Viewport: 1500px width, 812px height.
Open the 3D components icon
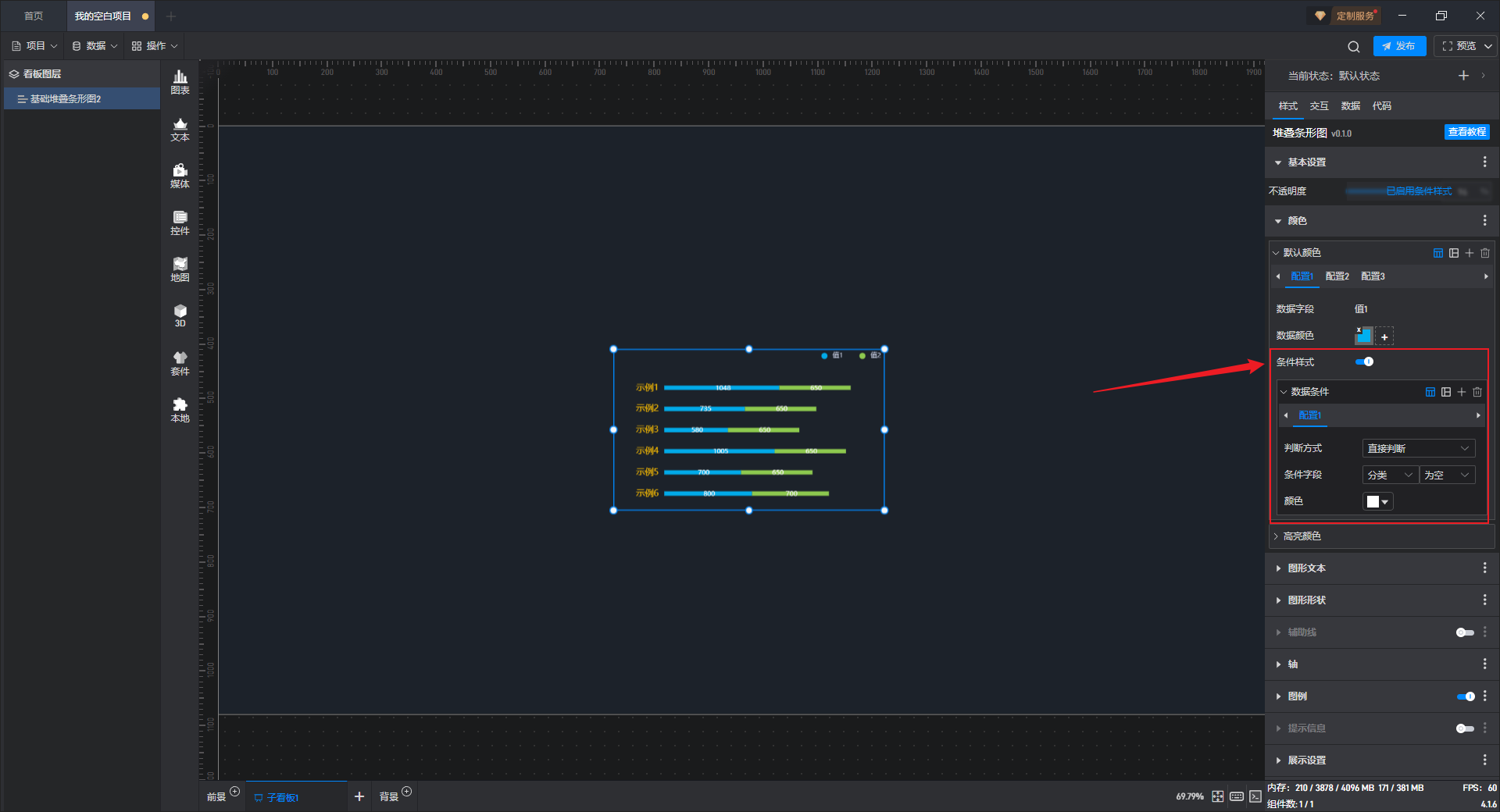pyautogui.click(x=180, y=315)
